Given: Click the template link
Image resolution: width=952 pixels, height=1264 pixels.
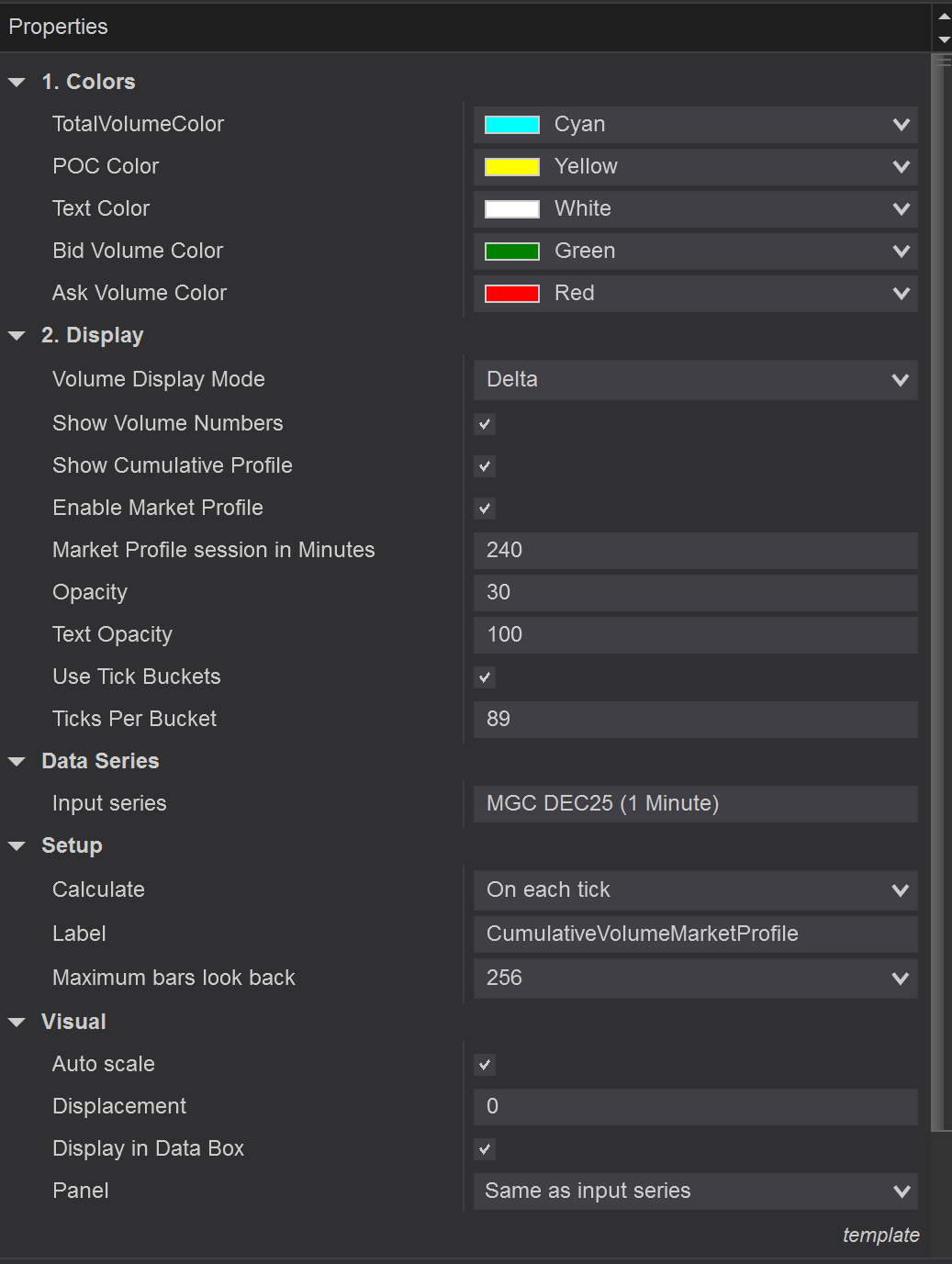Looking at the screenshot, I should 880,1236.
